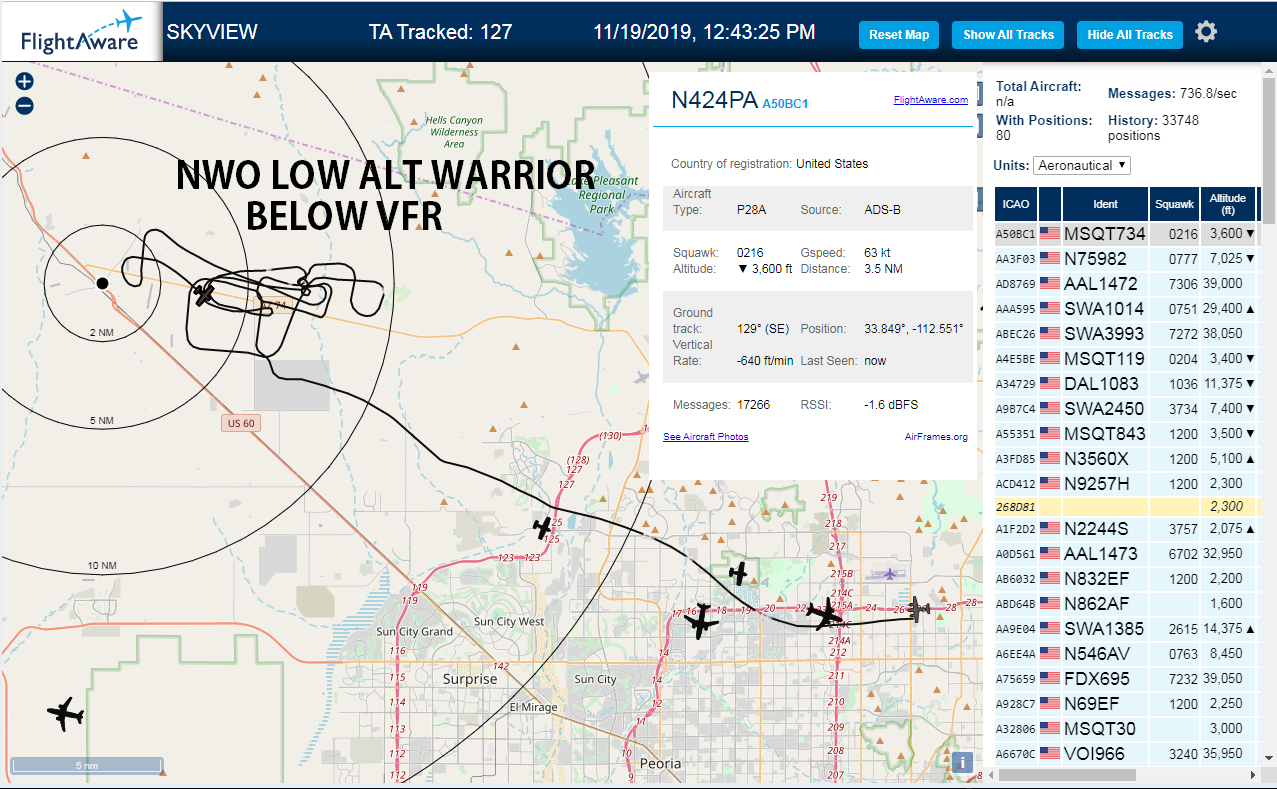
Task: Open AirFrames.org link
Action: 936,436
